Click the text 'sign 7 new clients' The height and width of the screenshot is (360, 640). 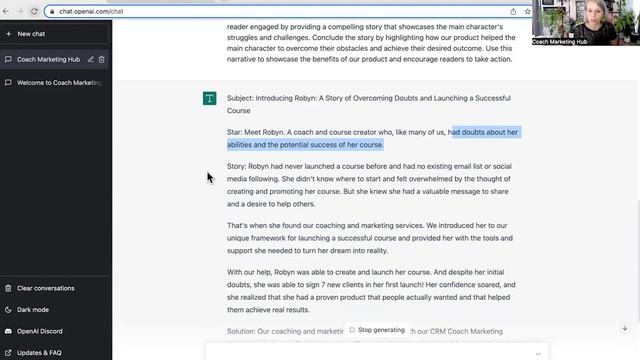(349, 285)
